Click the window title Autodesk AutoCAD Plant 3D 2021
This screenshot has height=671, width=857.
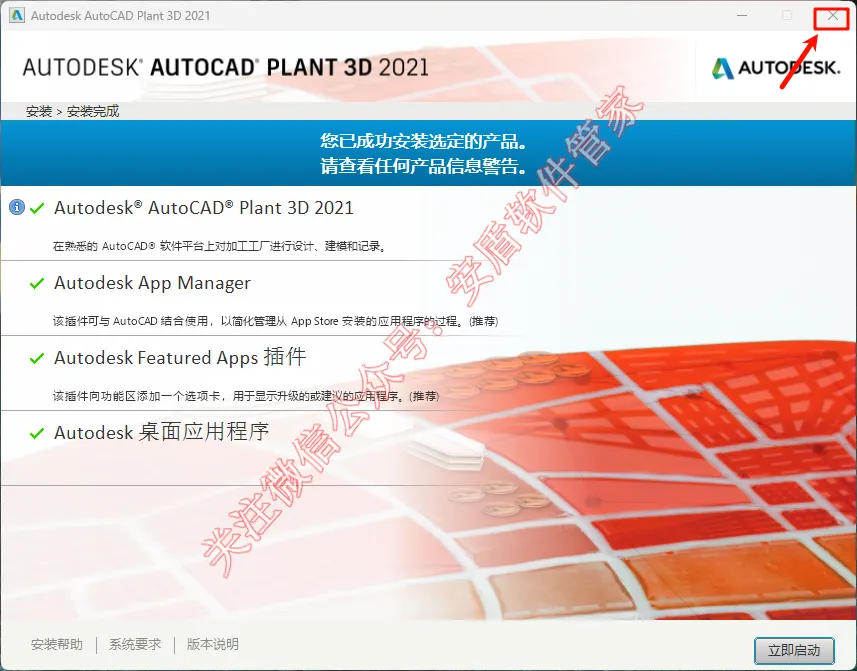[120, 16]
